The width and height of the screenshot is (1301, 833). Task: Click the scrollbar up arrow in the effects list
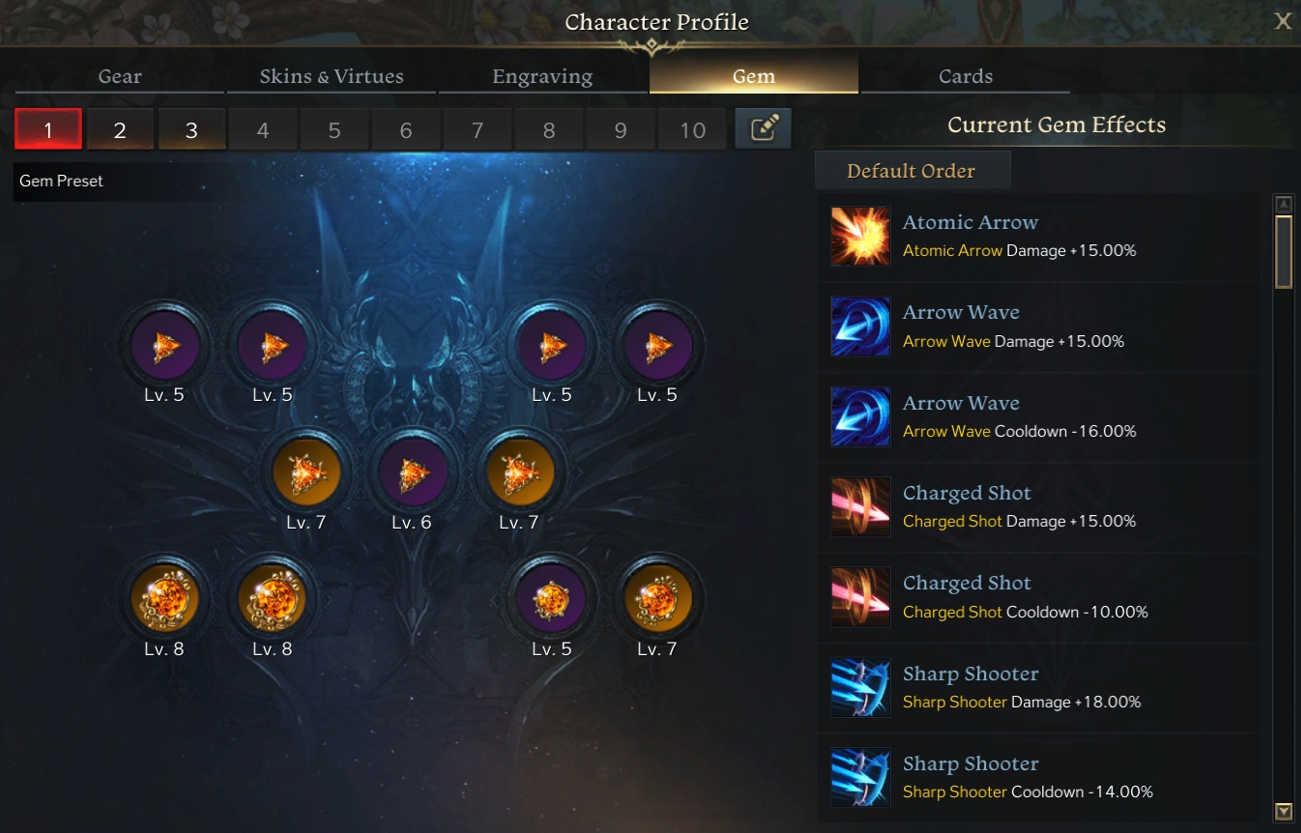(1284, 204)
